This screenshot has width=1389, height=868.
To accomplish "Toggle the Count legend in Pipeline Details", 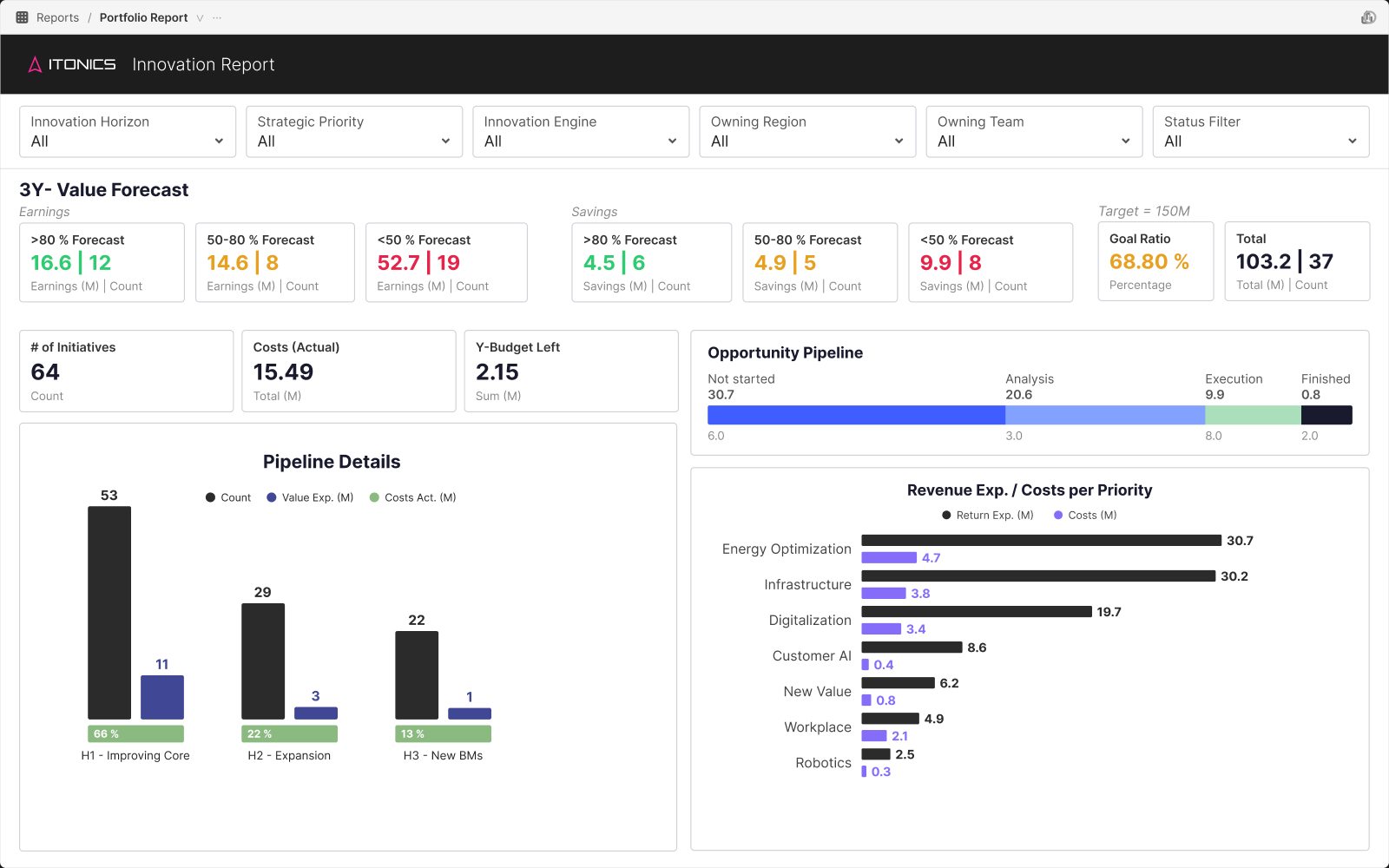I will click(x=228, y=497).
